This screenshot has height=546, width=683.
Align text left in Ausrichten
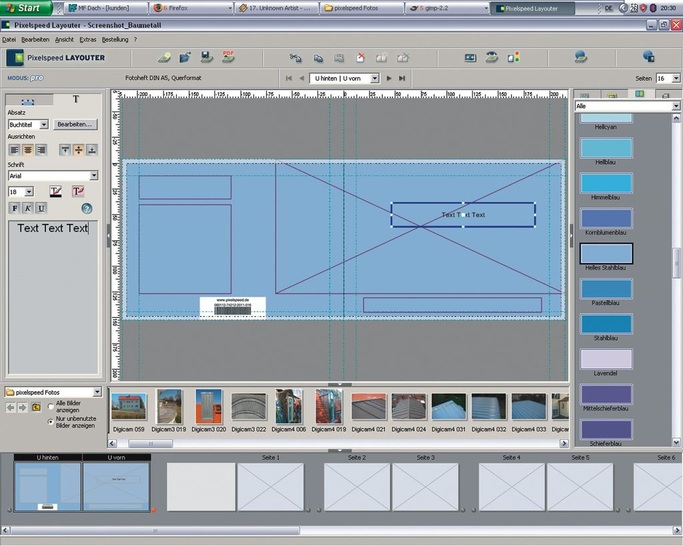[x=14, y=149]
